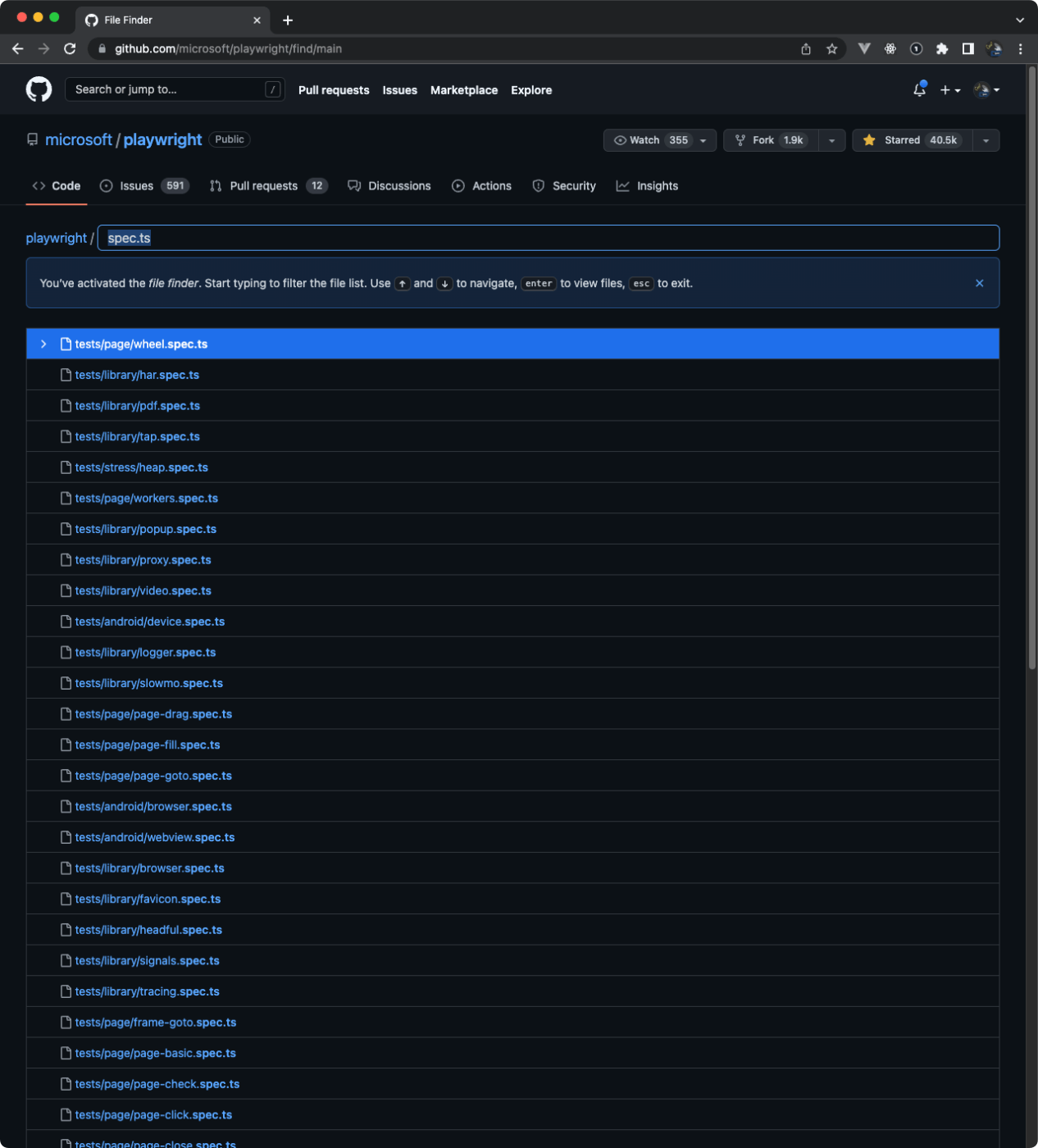Click file icon beside tests/android/browser.spec.ts

tap(66, 806)
